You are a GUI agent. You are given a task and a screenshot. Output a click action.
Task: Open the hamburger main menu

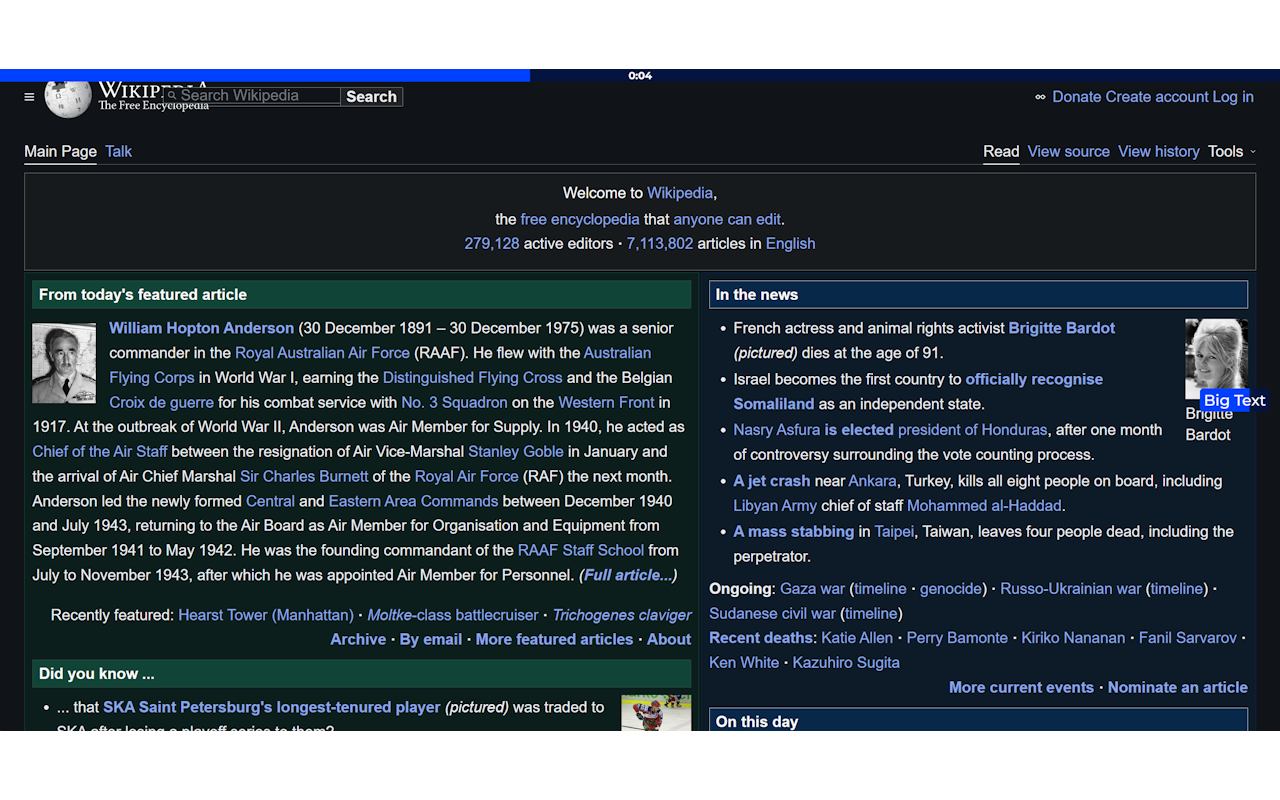(x=29, y=97)
